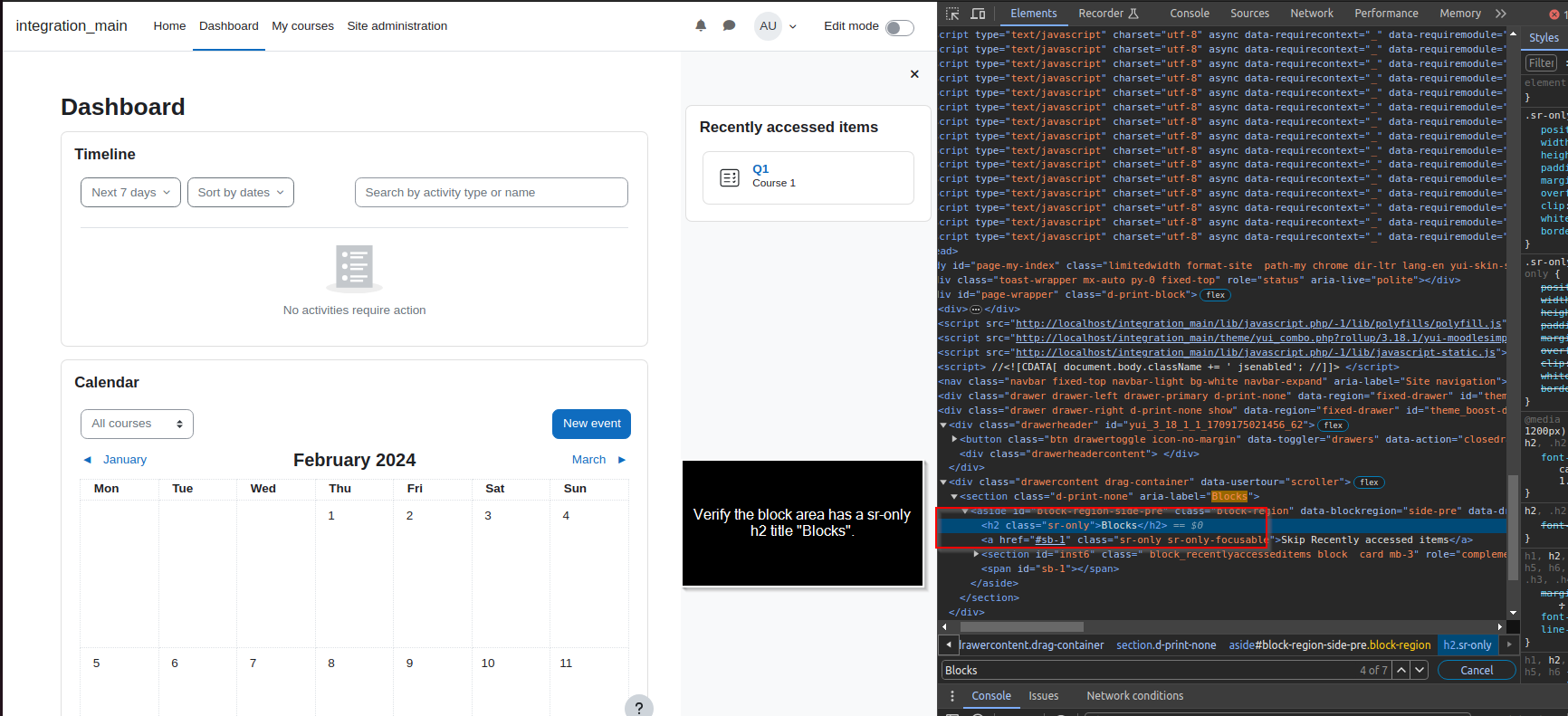Open the DevTools console drawer kebab menu
The height and width of the screenshot is (716, 1568).
[951, 696]
